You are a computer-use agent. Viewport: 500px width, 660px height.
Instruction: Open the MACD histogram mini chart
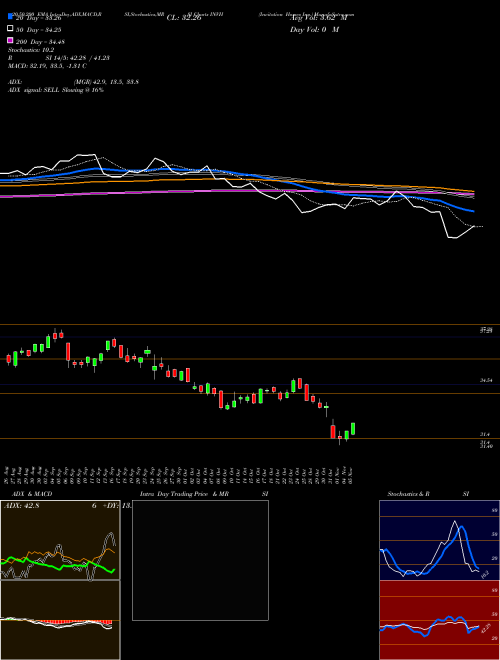[x=60, y=620]
